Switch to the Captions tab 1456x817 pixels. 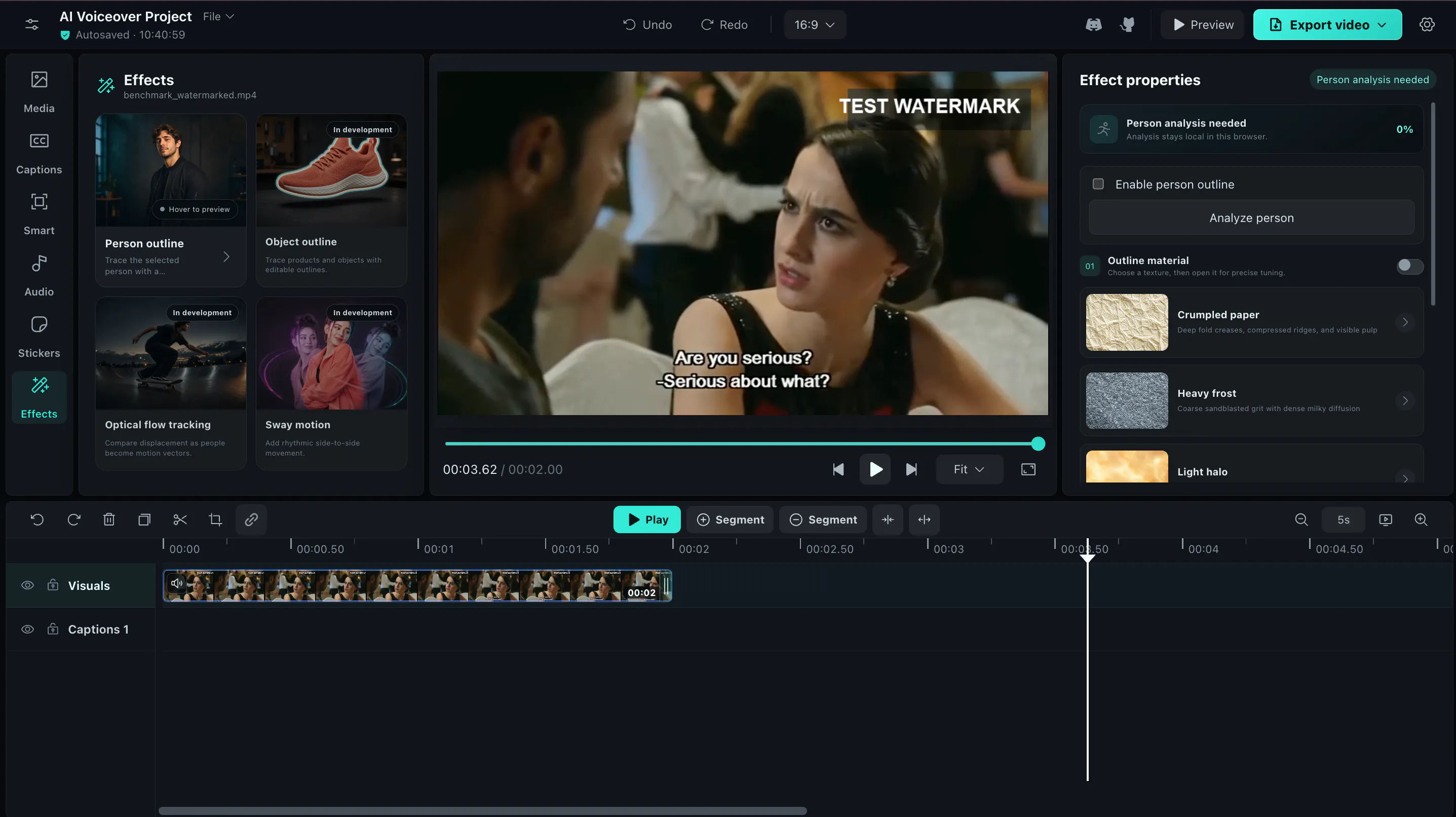point(39,153)
